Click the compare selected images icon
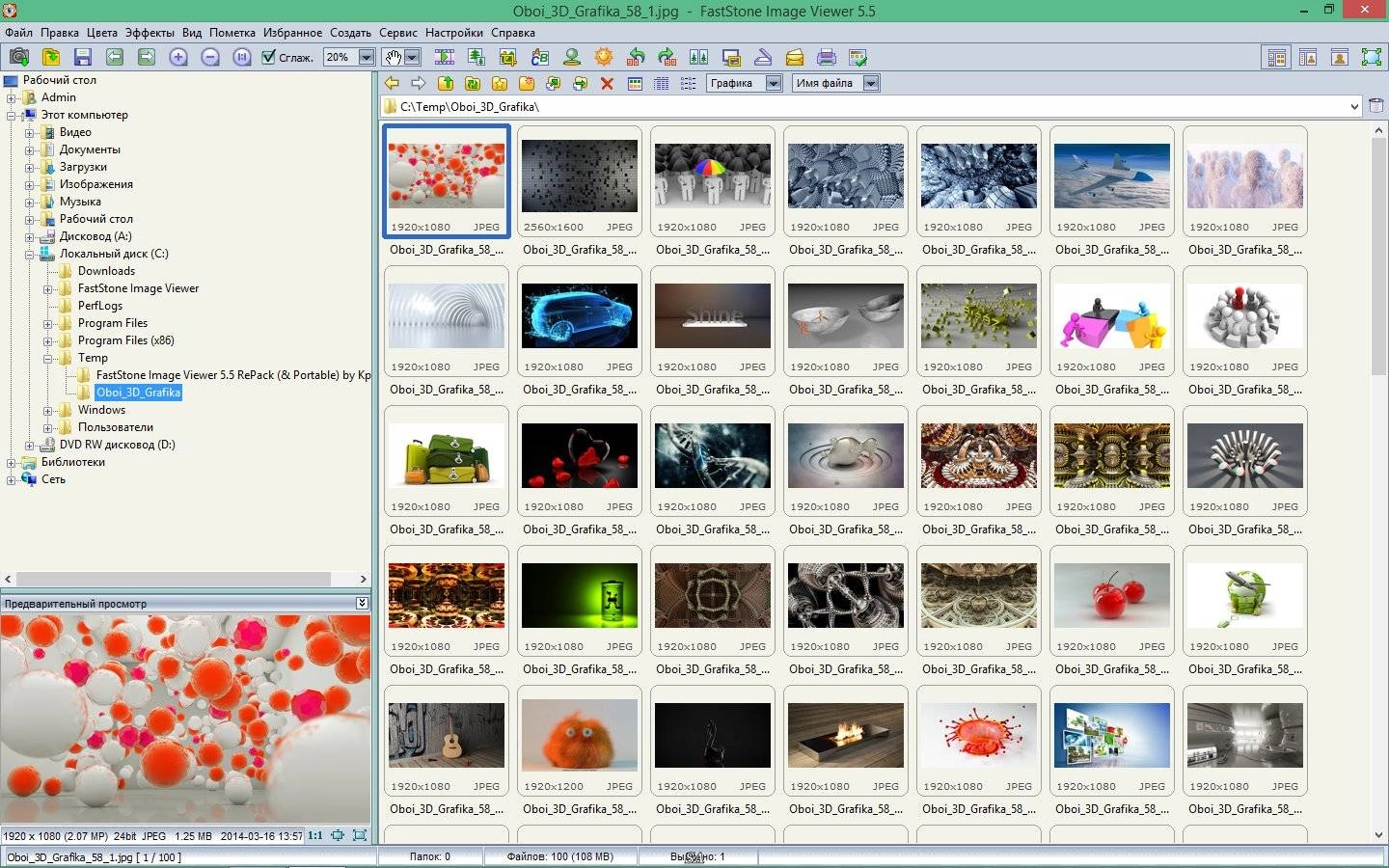 (x=699, y=57)
